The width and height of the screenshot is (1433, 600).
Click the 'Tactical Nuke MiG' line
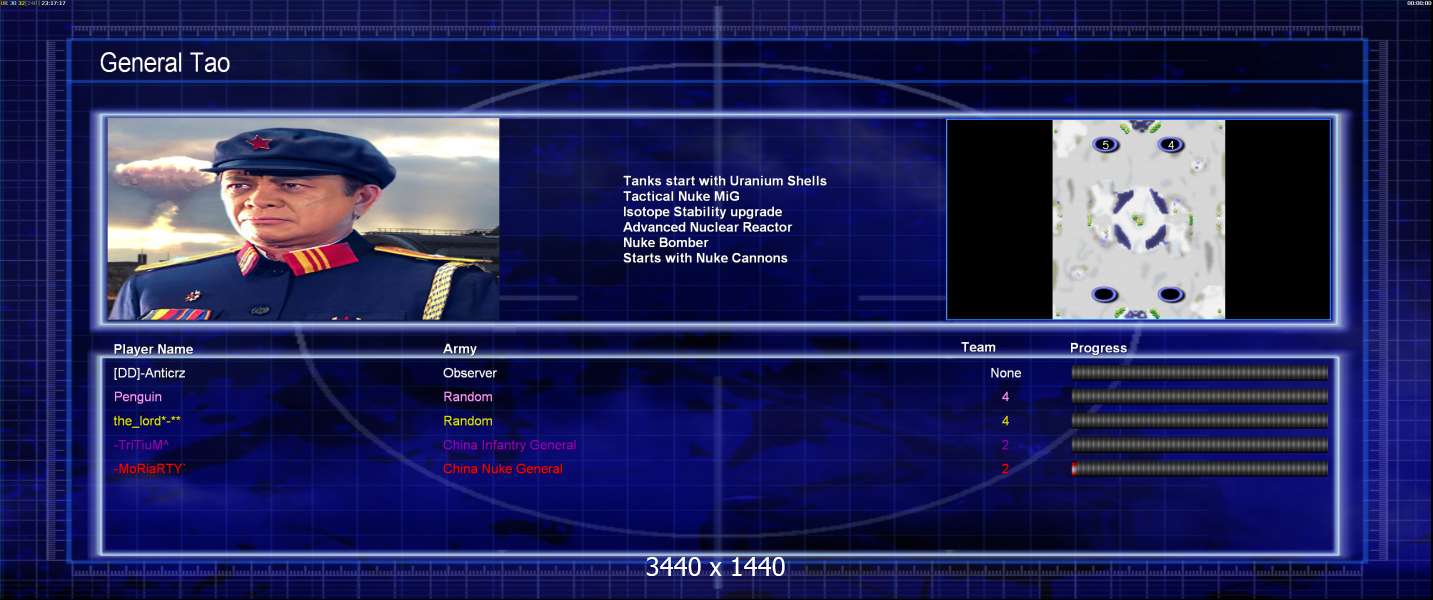coord(681,196)
